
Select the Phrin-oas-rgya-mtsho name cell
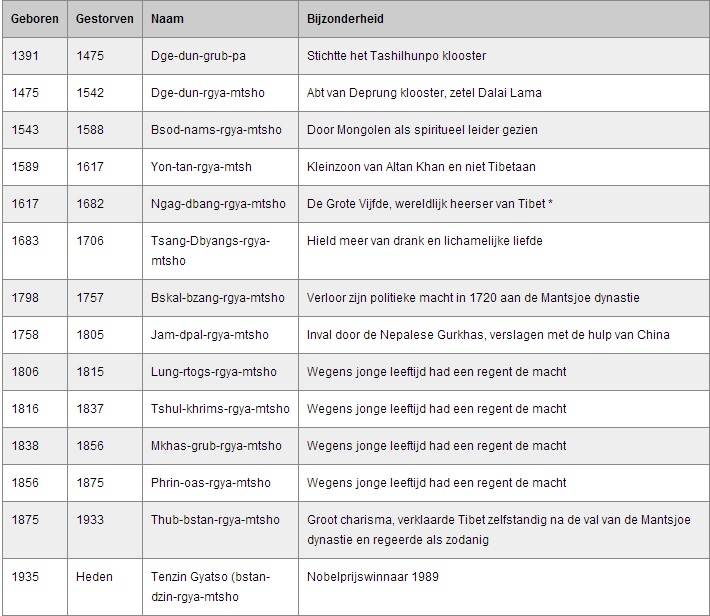211,483
